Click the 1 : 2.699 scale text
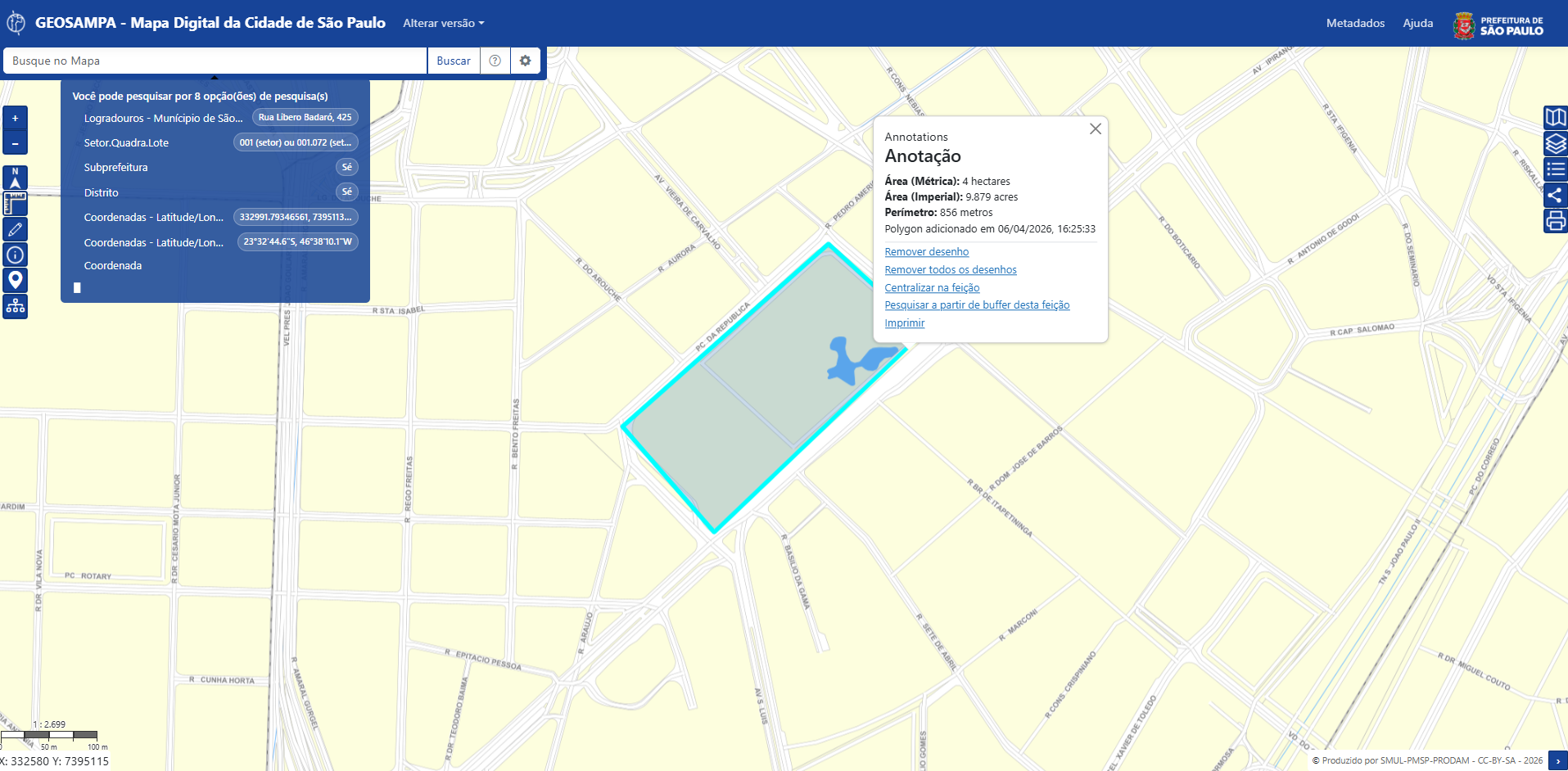This screenshot has width=1568, height=771. 49,724
